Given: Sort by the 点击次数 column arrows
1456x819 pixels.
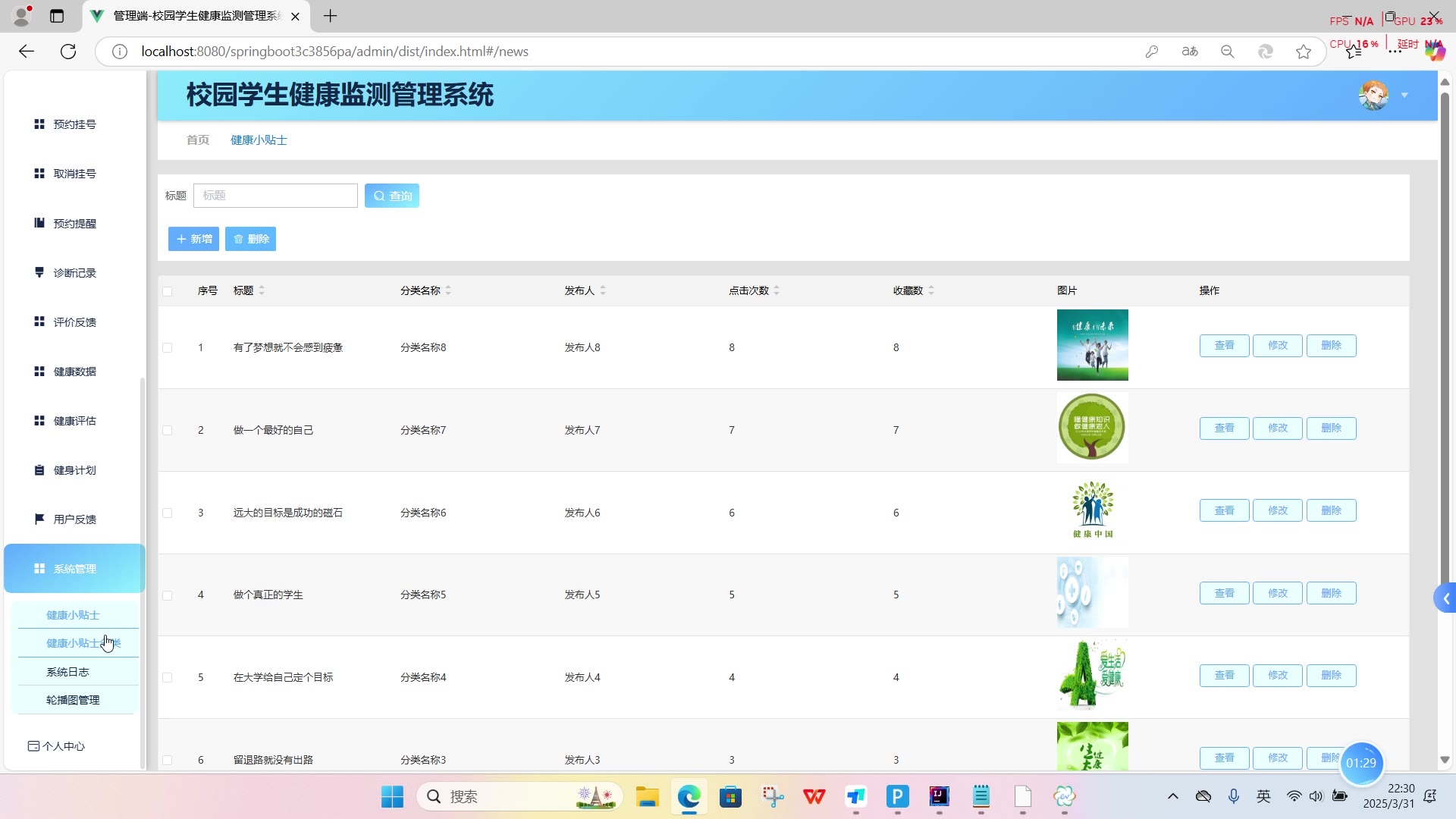Looking at the screenshot, I should tap(777, 290).
